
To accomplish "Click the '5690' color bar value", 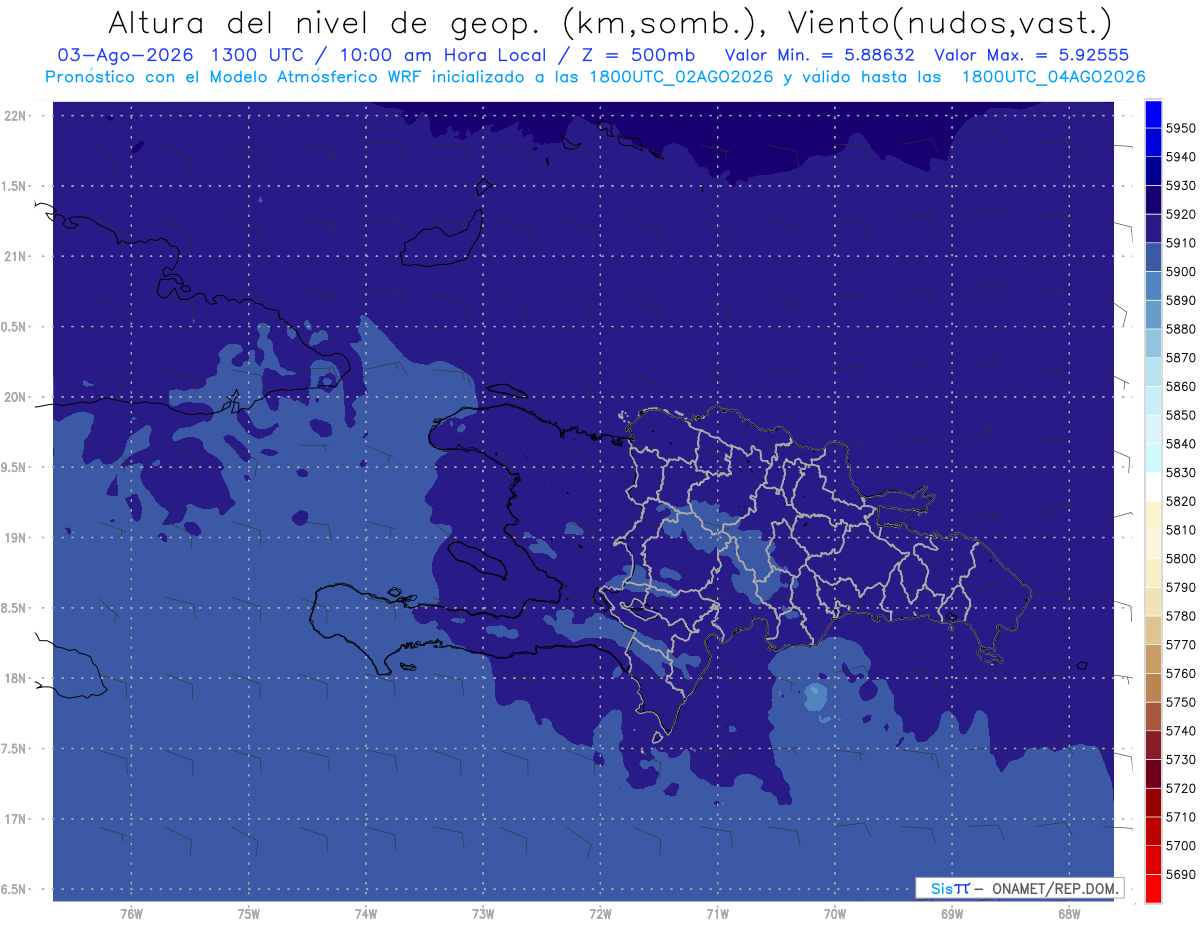I will pyautogui.click(x=1180, y=874).
